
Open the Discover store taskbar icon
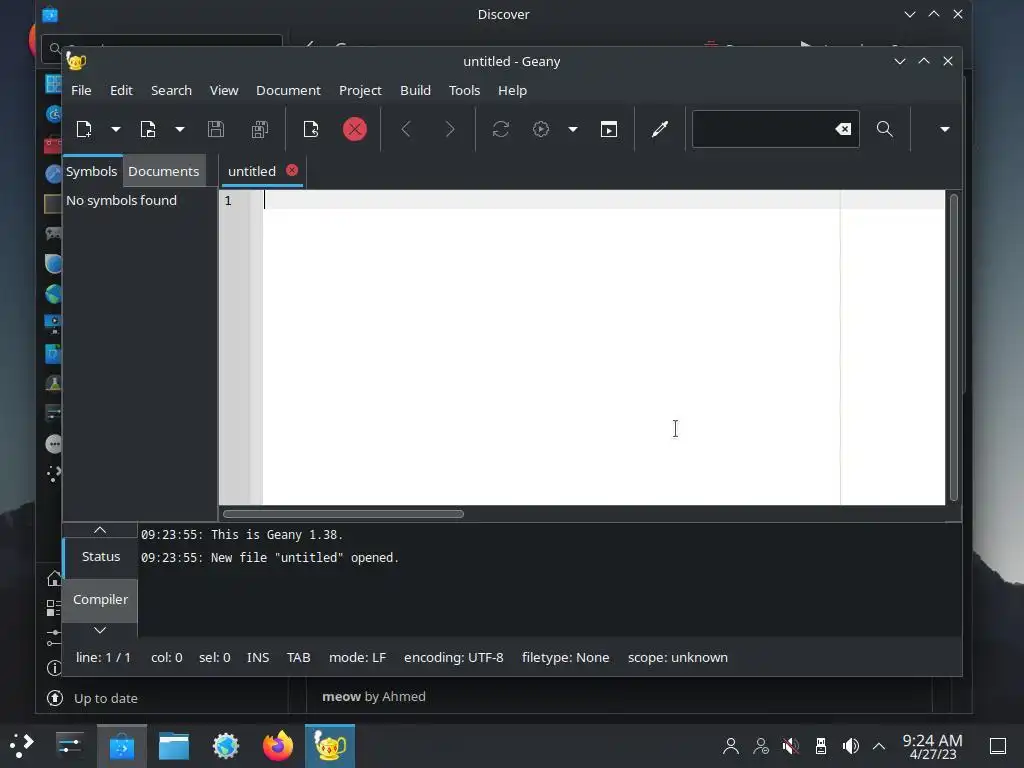[x=121, y=746]
